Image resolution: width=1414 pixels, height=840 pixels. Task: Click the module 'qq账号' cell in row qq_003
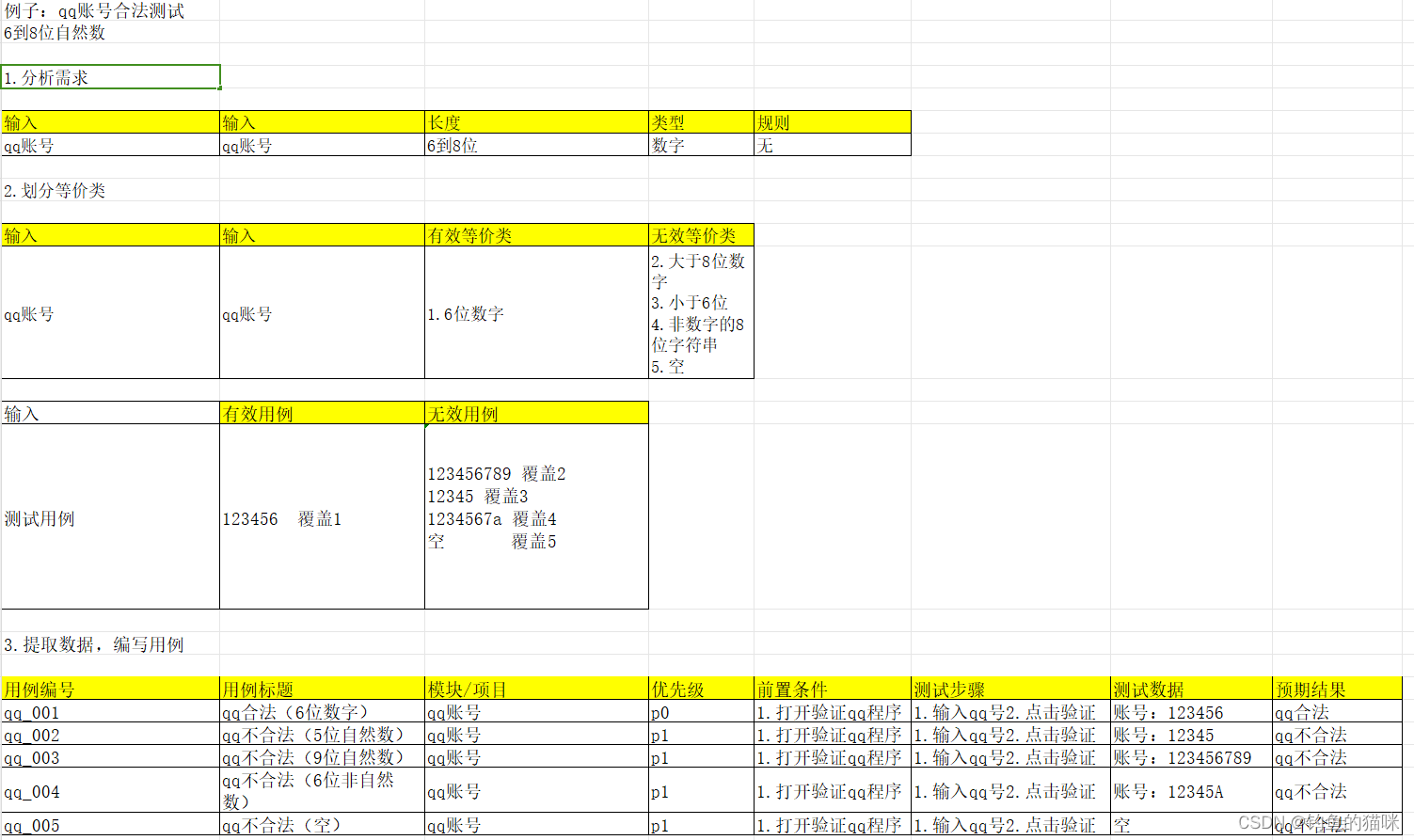(x=536, y=757)
